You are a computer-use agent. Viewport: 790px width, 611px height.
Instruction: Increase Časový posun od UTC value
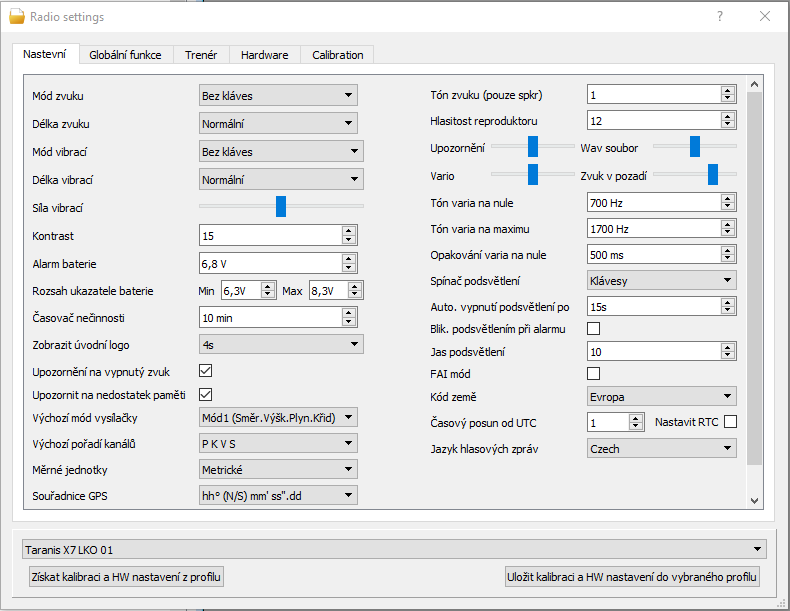(639, 419)
